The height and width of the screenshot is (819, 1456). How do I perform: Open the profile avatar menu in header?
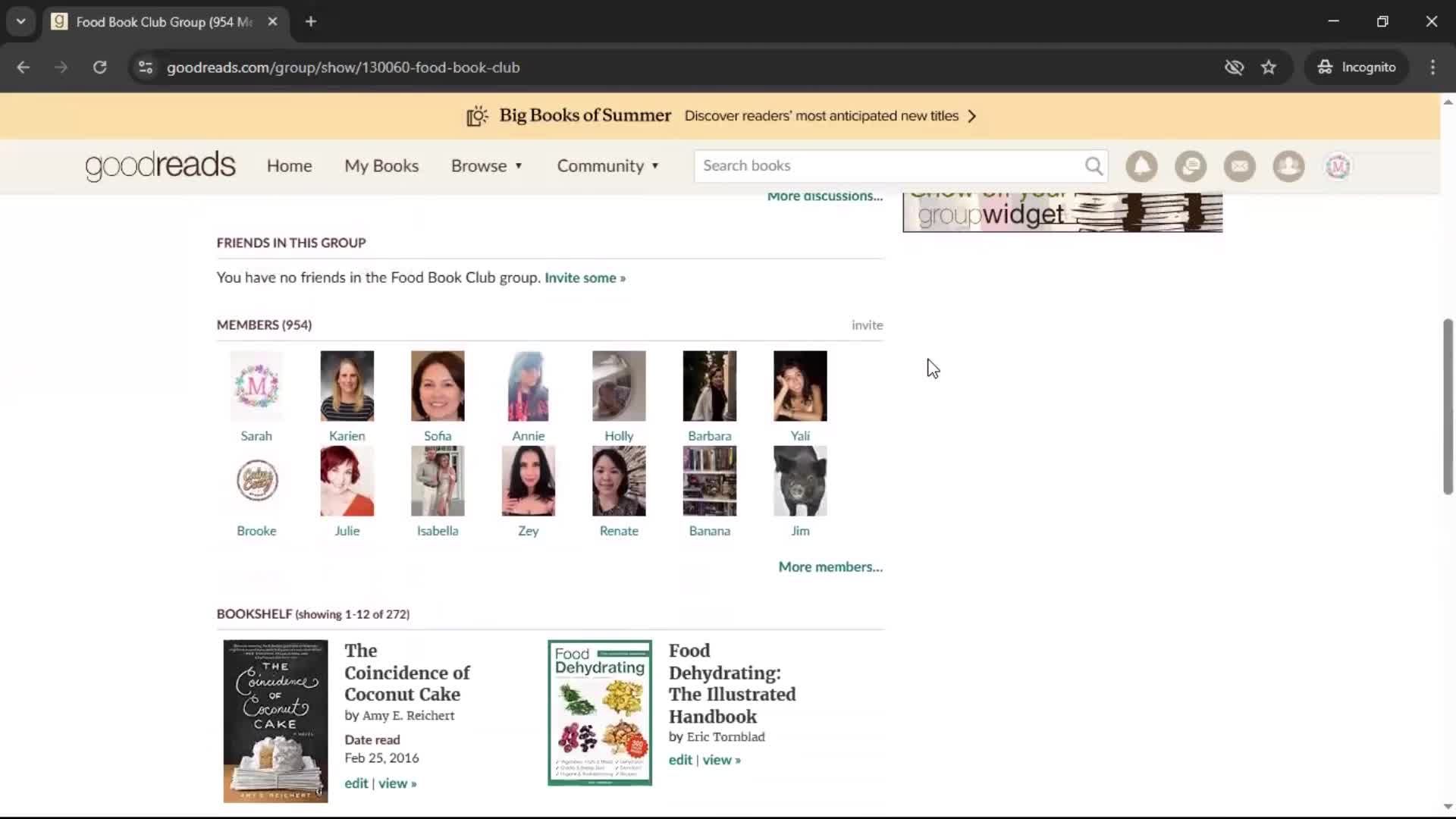pyautogui.click(x=1338, y=166)
